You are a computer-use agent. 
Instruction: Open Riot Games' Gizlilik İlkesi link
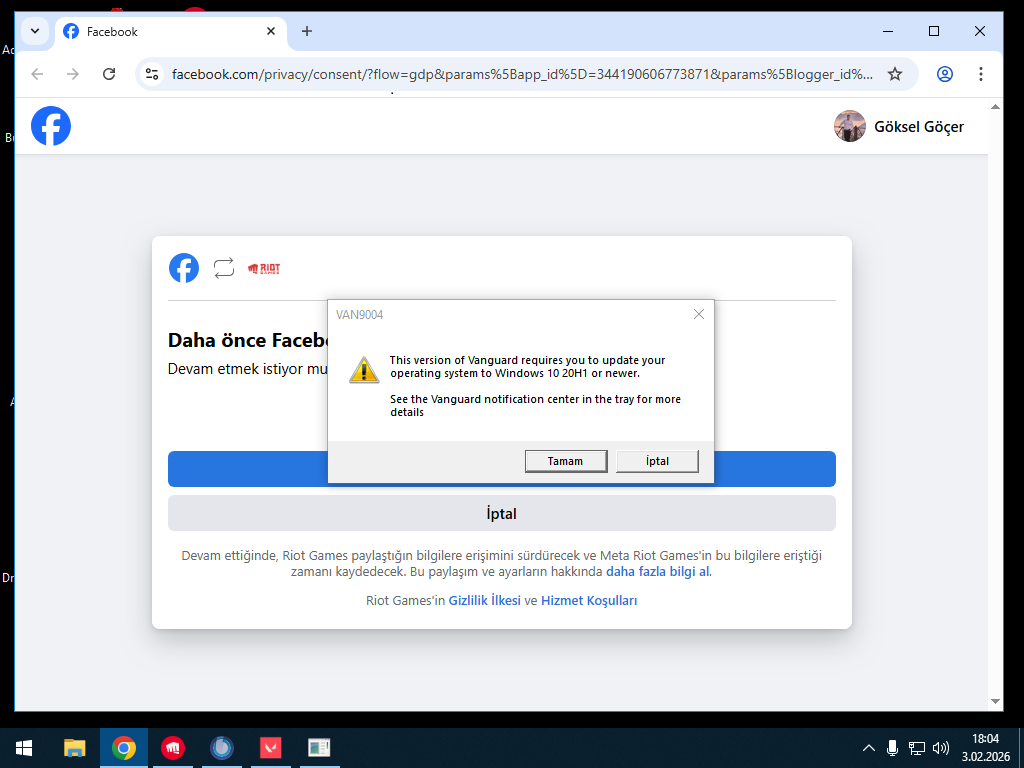point(485,600)
